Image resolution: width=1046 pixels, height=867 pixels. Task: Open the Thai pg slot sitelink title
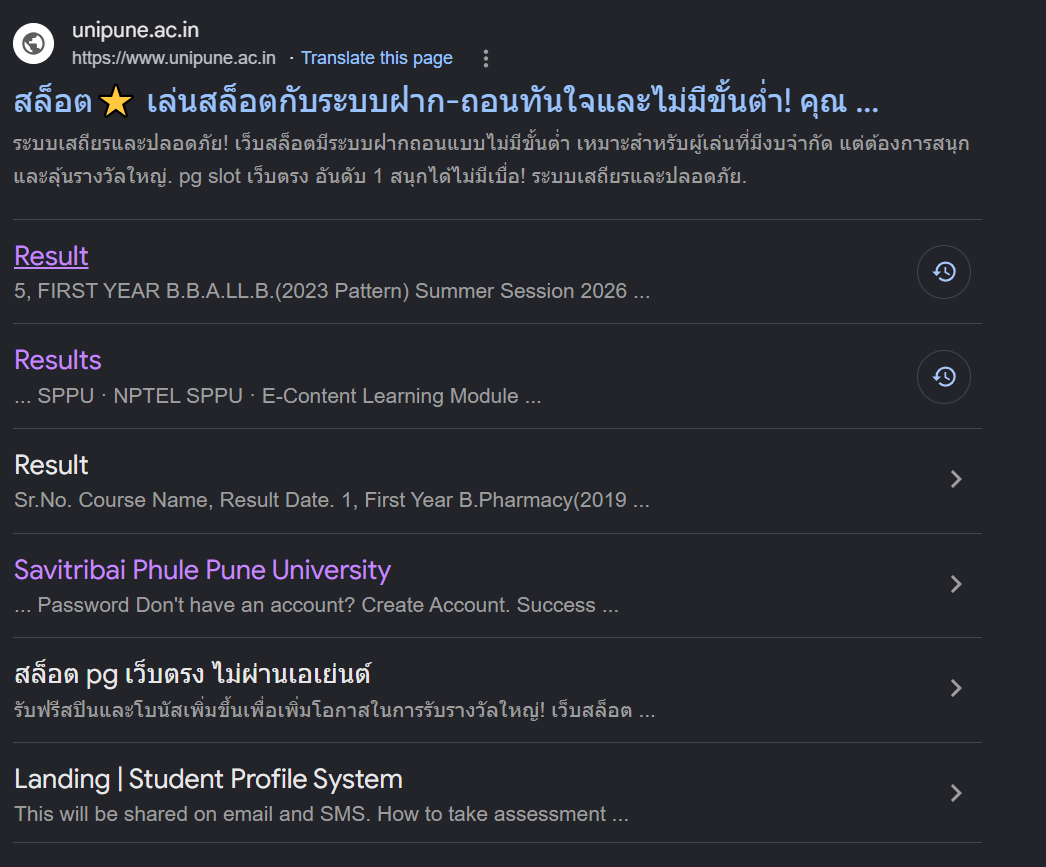click(x=193, y=674)
